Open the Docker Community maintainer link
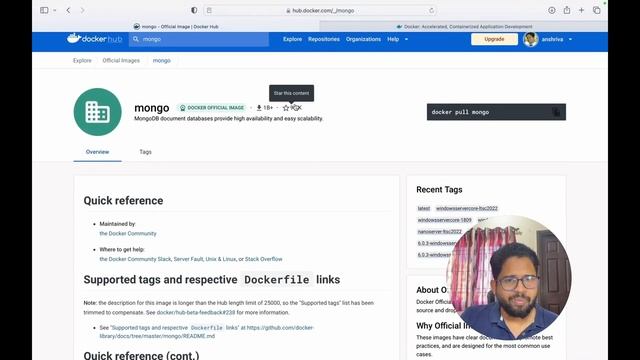The image size is (640, 360). pyautogui.click(x=128, y=233)
